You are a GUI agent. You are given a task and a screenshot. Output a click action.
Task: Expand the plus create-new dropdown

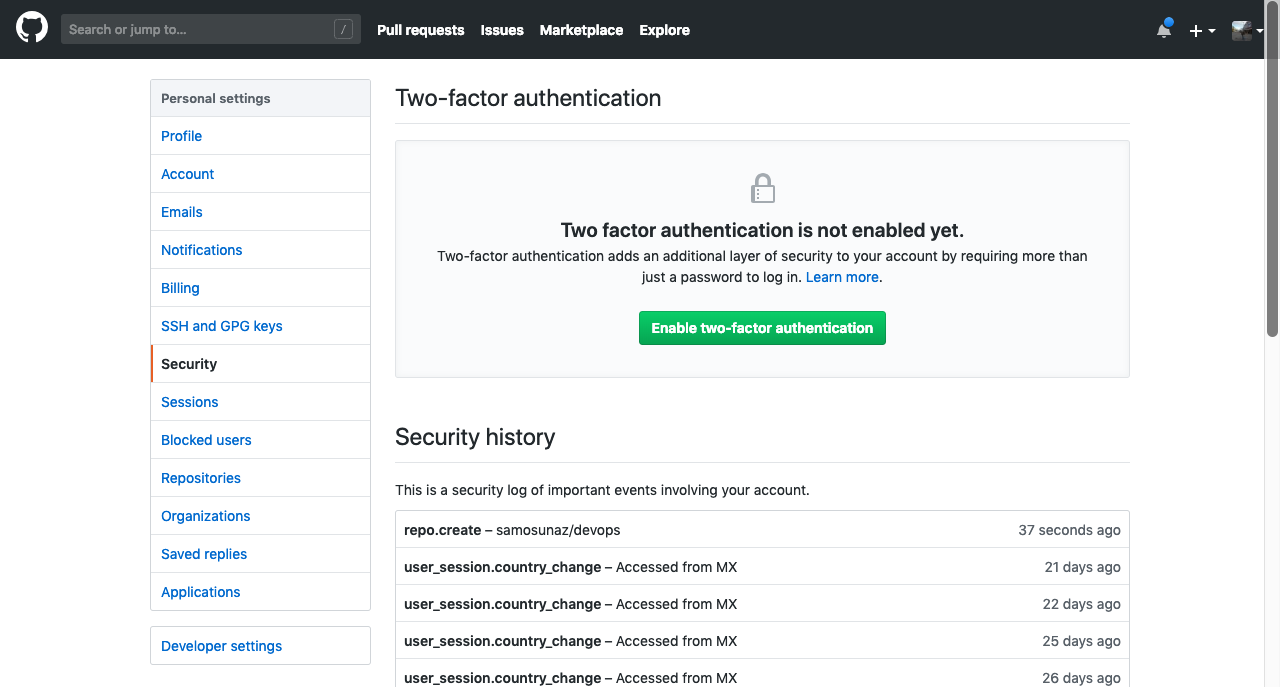click(x=1201, y=31)
